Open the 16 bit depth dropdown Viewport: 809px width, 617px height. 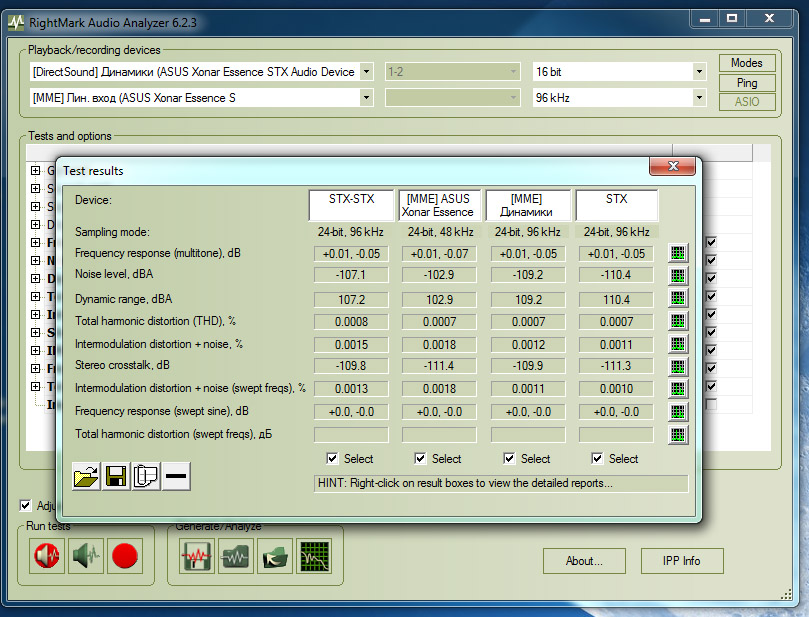point(699,72)
